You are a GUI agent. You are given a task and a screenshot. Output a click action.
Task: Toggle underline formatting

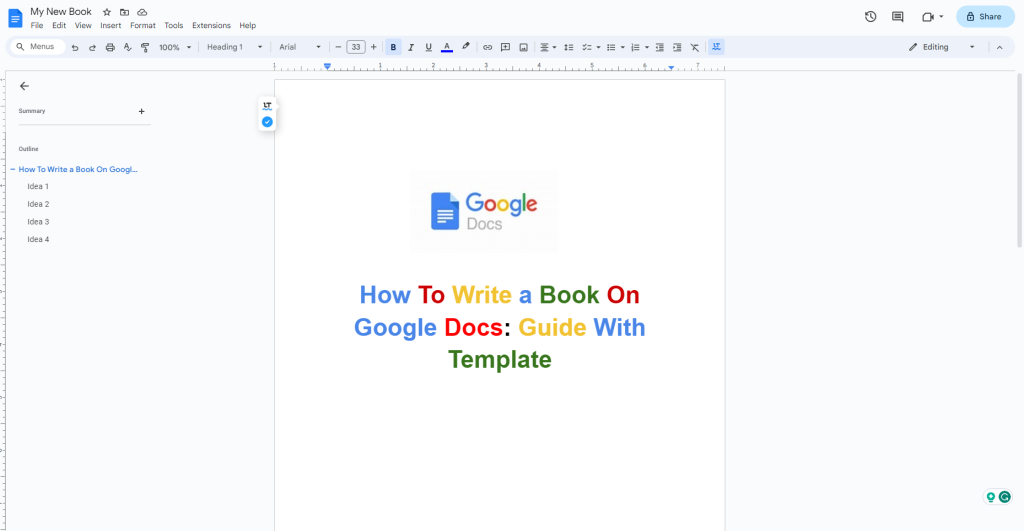(x=428, y=47)
